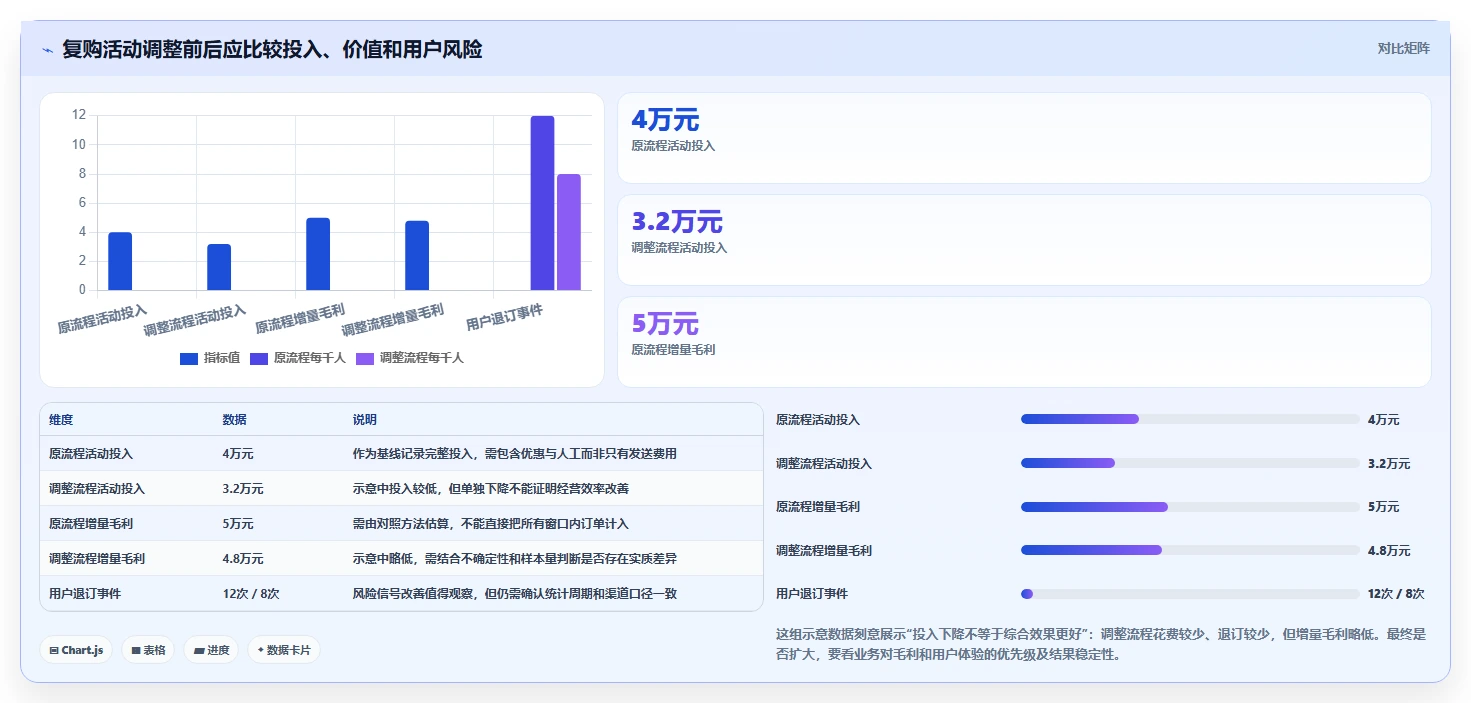Viewport: 1471px width, 703px height.
Task: Click the 用户退订事件 progress bar
Action: pos(1190,594)
